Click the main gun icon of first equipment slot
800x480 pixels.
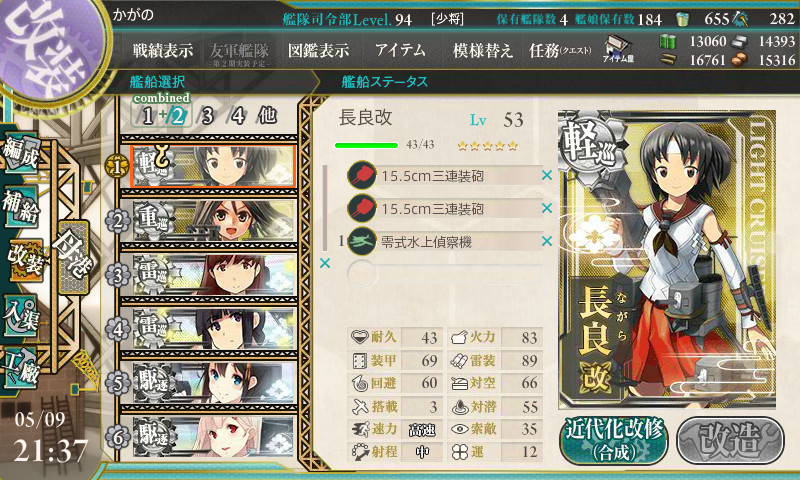[x=362, y=175]
